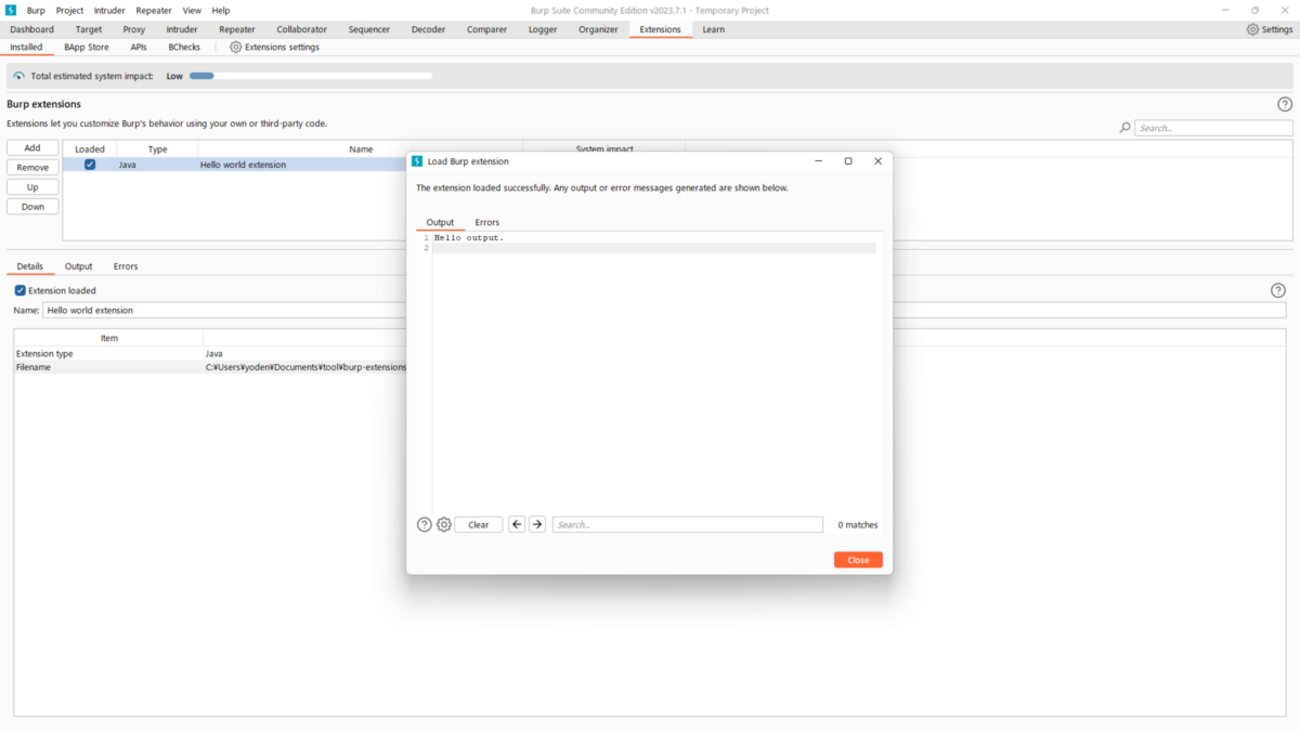Click the Remove extension button

tap(32, 168)
